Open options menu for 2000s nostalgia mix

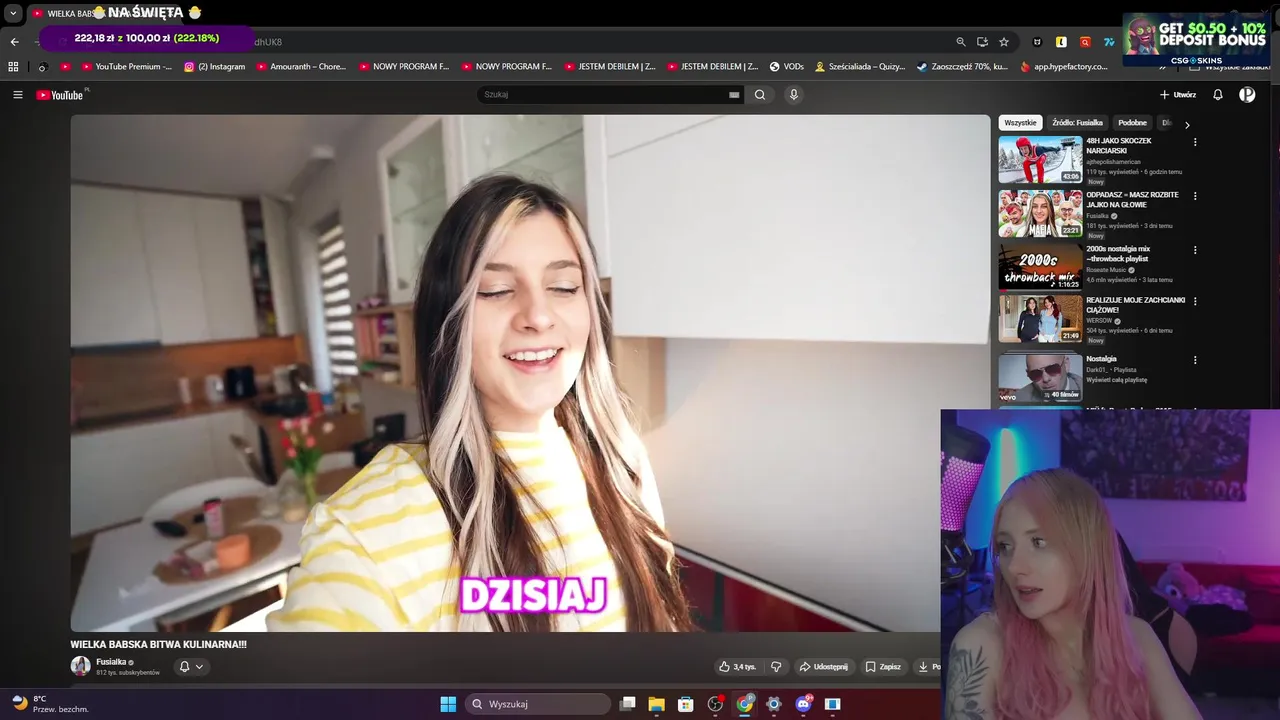click(1195, 250)
